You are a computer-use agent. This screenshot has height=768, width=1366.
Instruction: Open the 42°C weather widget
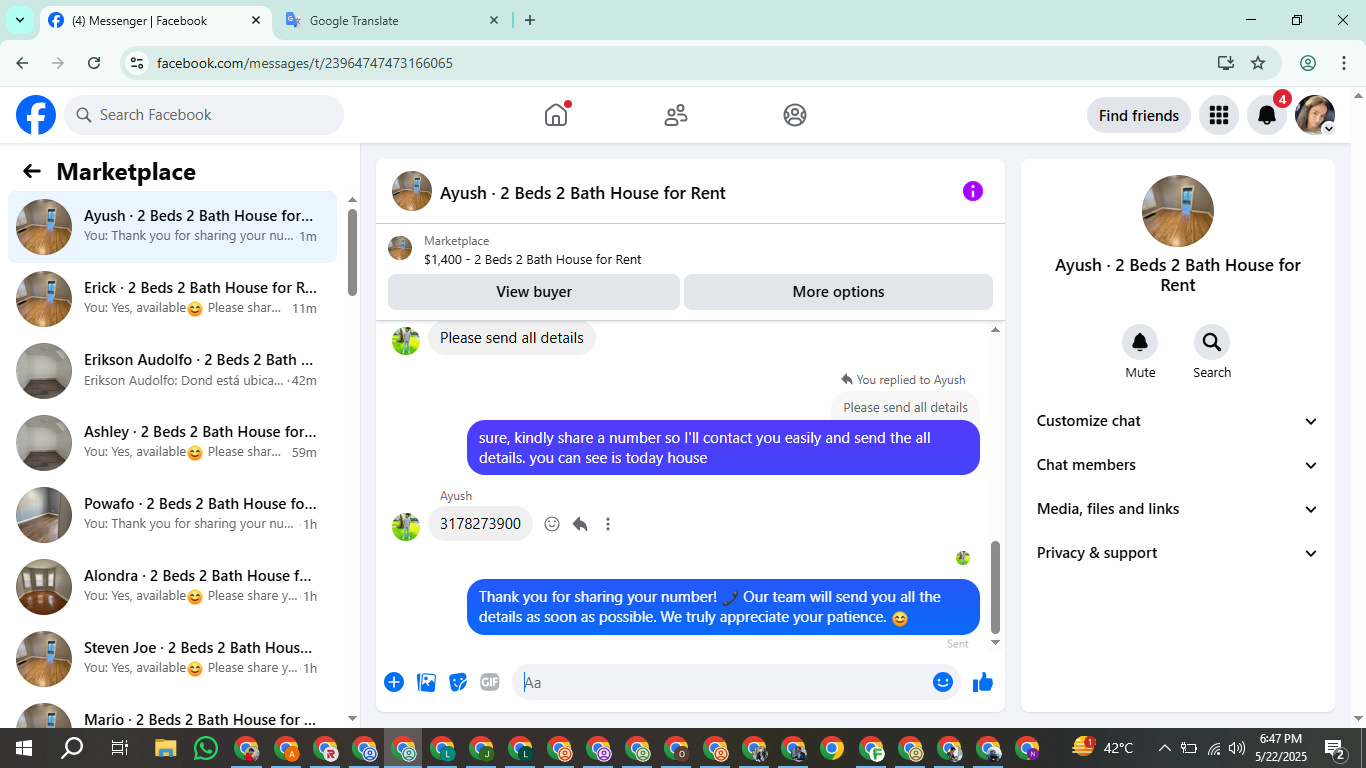1103,747
